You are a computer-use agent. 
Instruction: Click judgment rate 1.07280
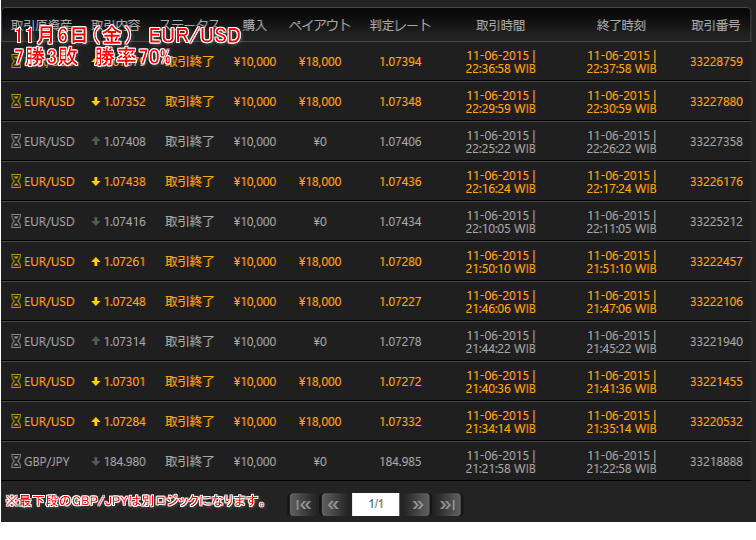pos(400,262)
